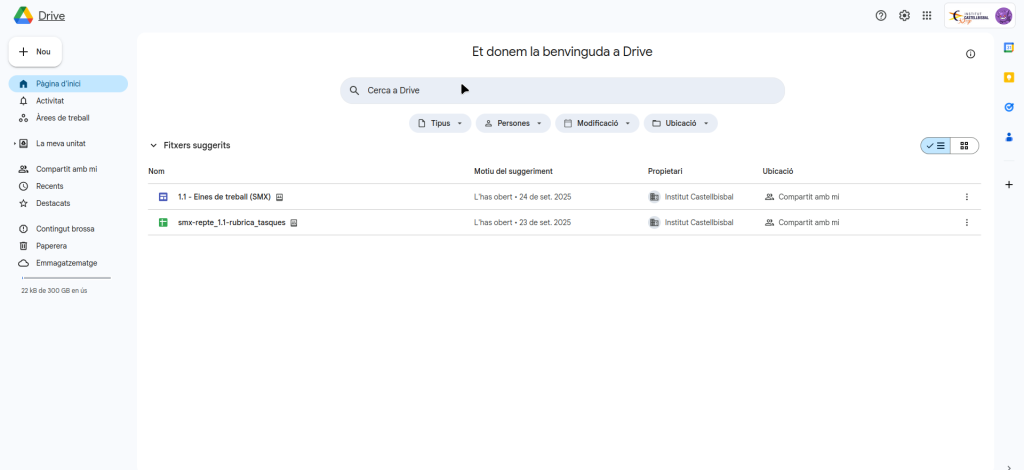Open the Settings gear icon
The height and width of the screenshot is (470, 1024).
(904, 16)
